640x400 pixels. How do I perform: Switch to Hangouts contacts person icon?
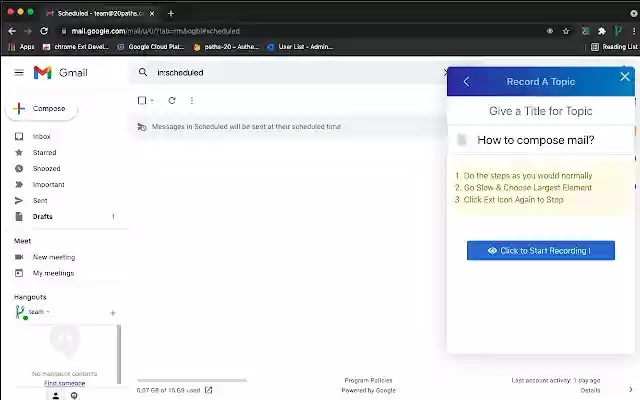(x=56, y=396)
